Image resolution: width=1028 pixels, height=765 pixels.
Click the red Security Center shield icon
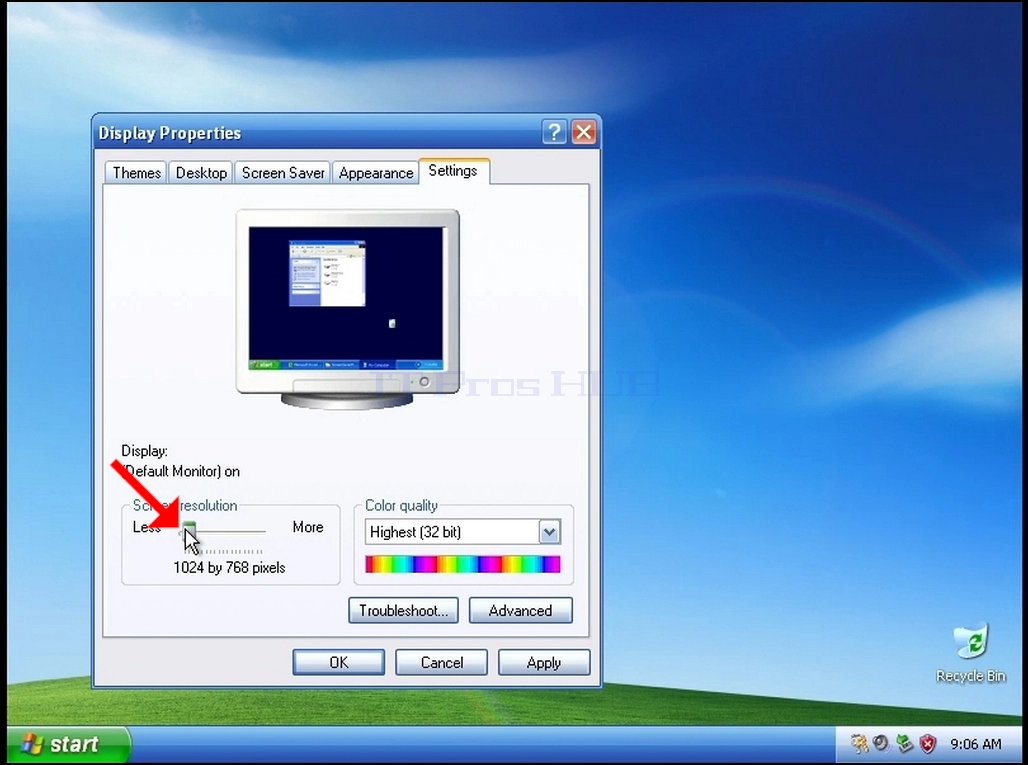click(928, 743)
